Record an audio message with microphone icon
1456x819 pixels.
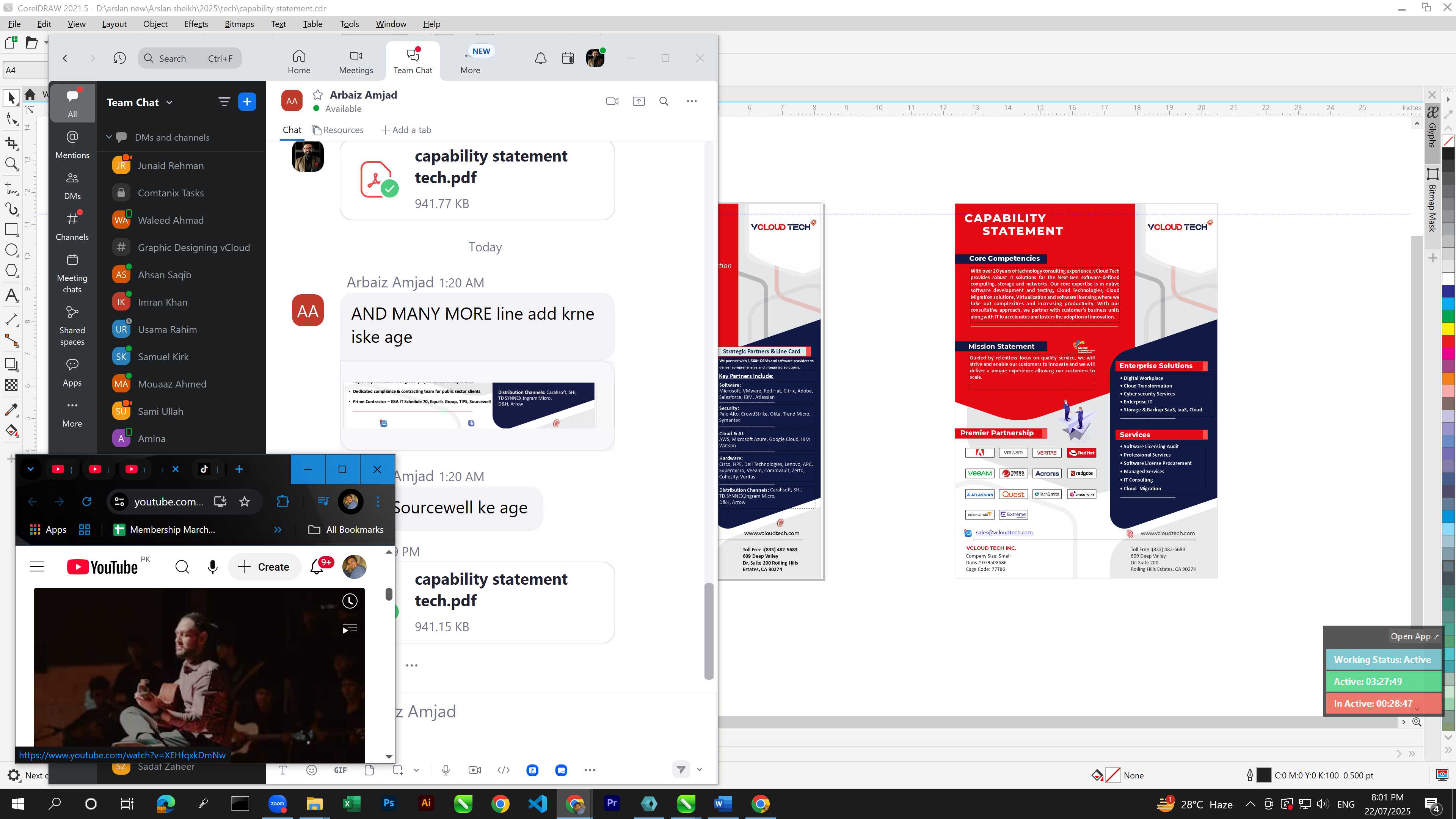[446, 770]
